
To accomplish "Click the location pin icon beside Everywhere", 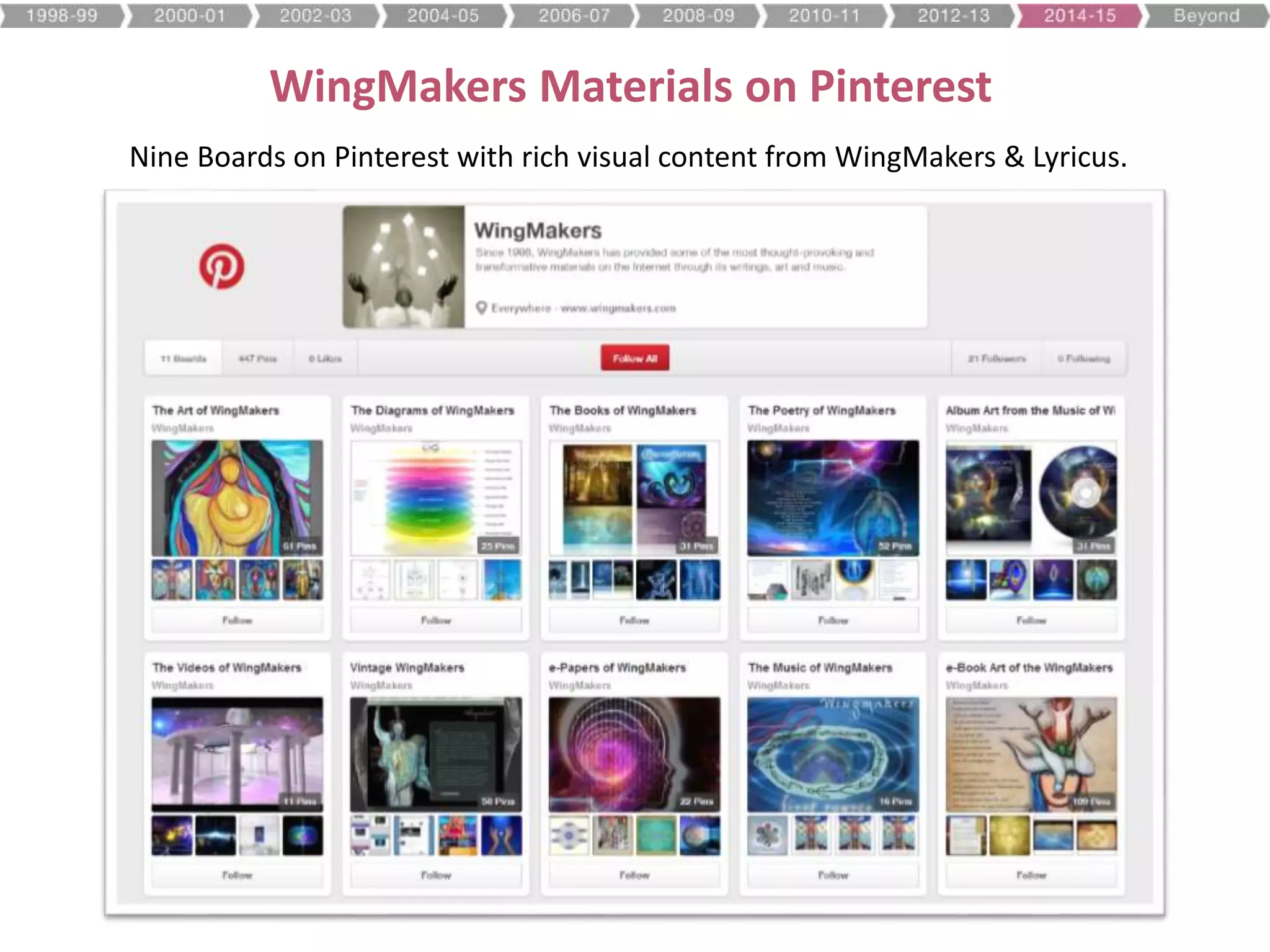I will [x=481, y=308].
